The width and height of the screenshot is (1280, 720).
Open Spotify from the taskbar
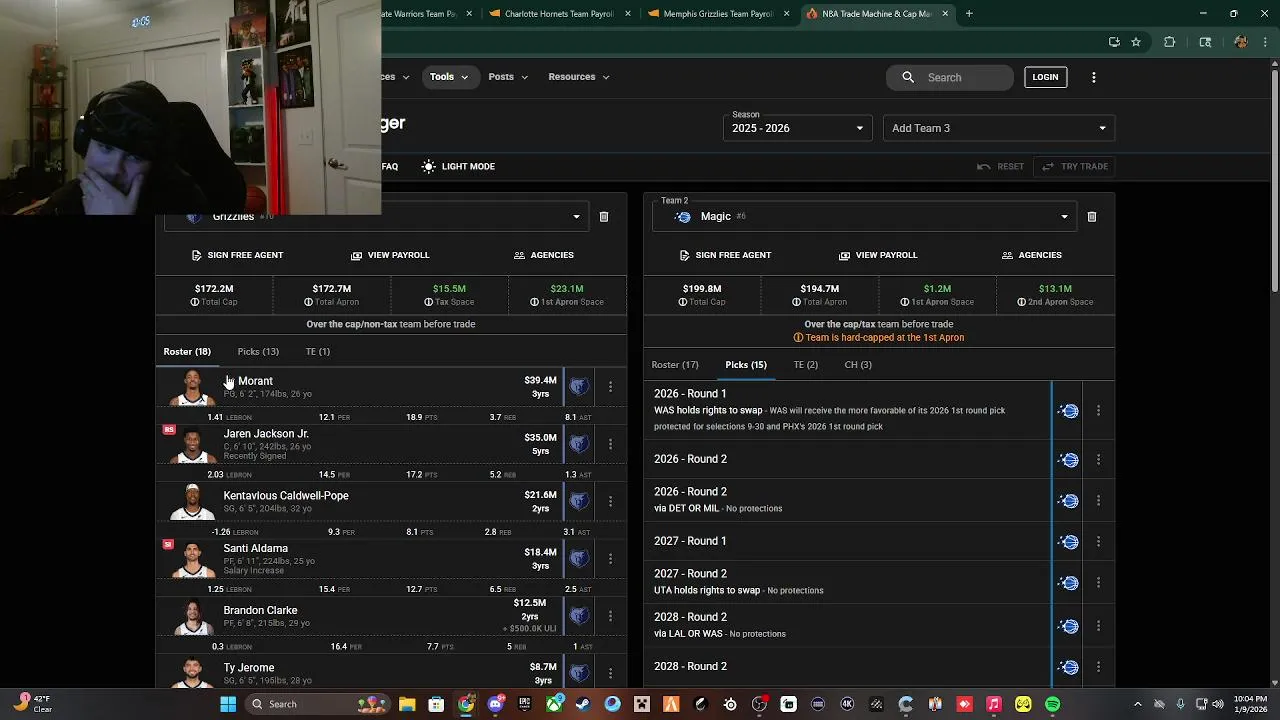1052,704
